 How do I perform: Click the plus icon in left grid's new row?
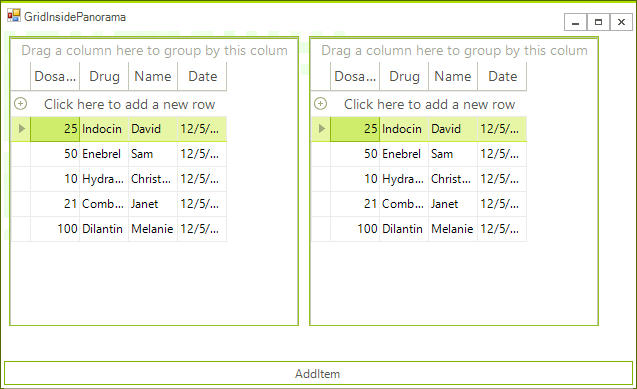point(20,104)
